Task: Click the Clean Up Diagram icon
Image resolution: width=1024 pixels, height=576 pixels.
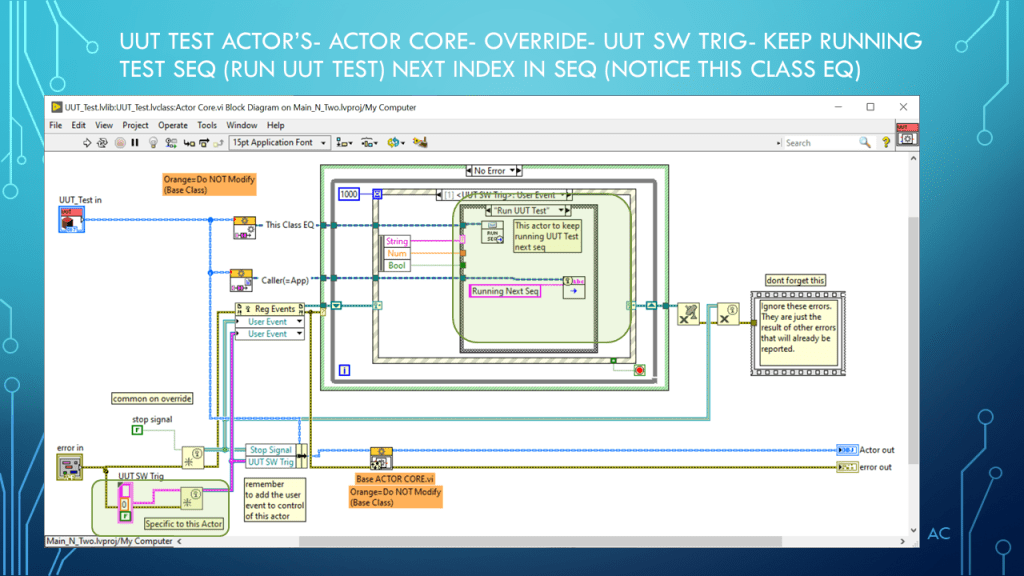Action: (x=418, y=143)
